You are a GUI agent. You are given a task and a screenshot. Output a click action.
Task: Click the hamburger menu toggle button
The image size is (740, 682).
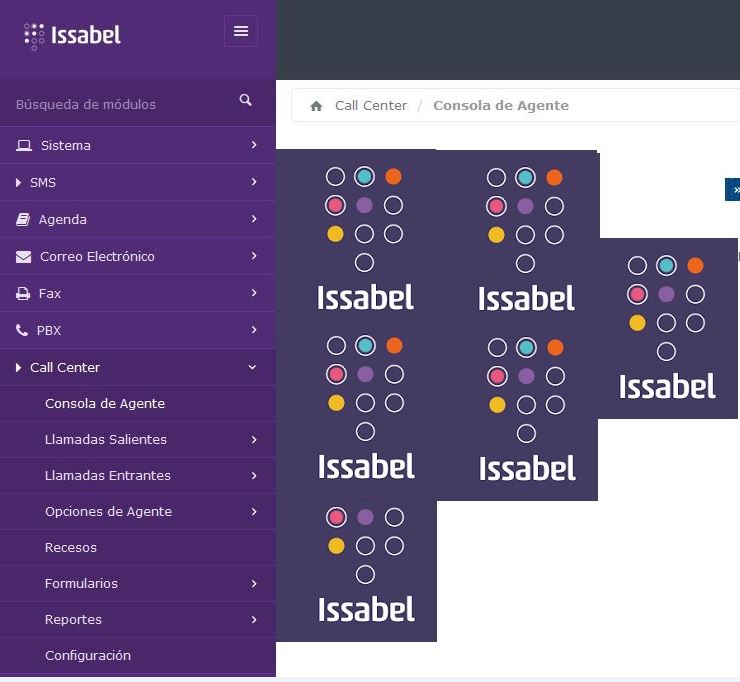(x=241, y=31)
